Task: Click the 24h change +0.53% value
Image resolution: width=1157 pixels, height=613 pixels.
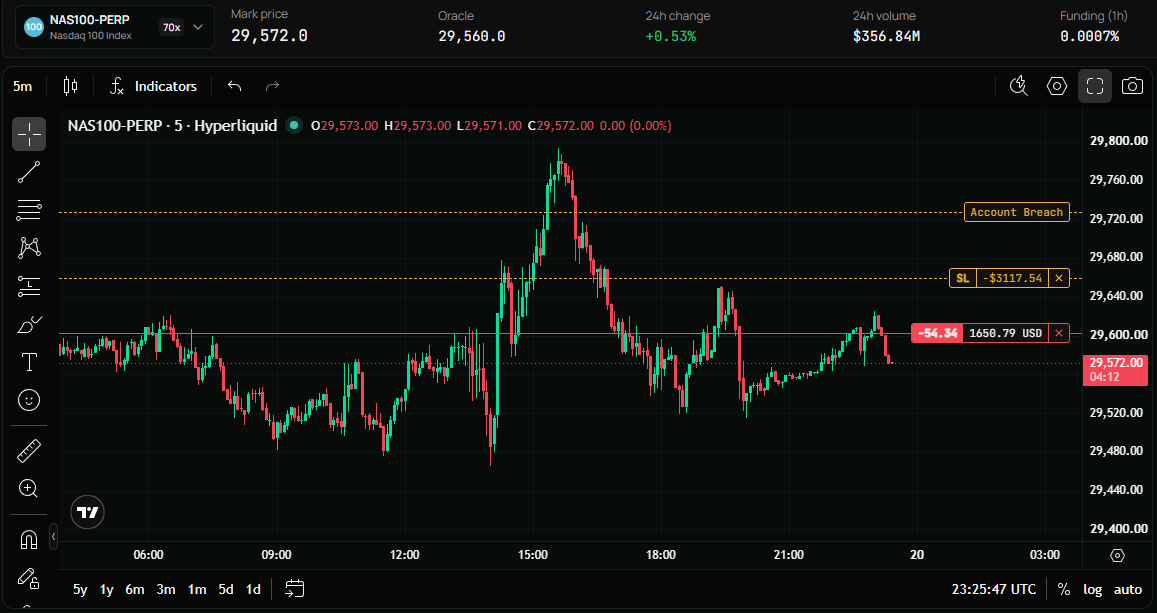Action: [x=671, y=35]
